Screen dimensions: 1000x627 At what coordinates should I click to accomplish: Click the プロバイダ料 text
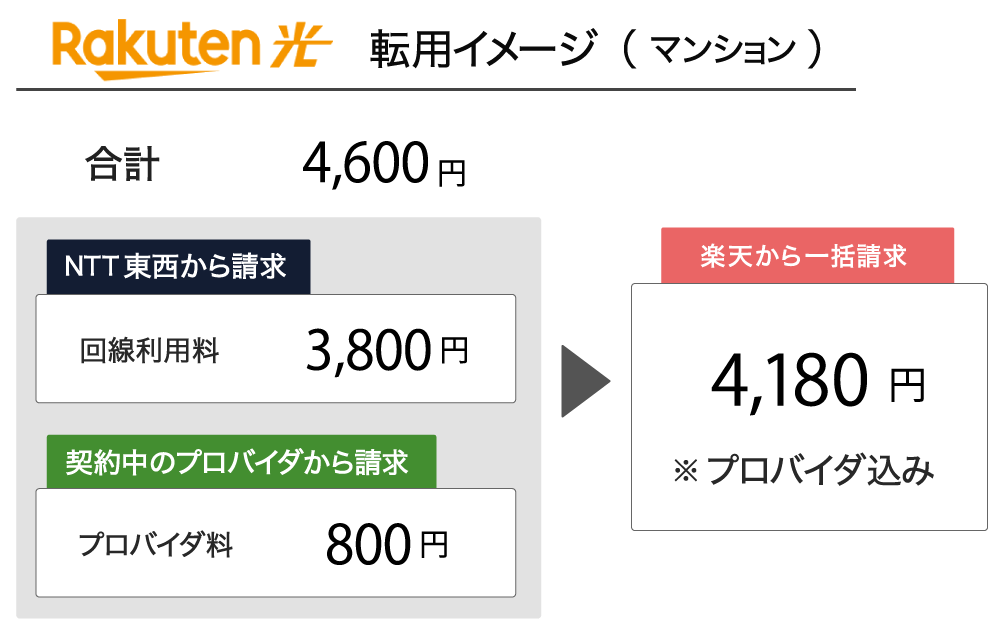[x=156, y=545]
